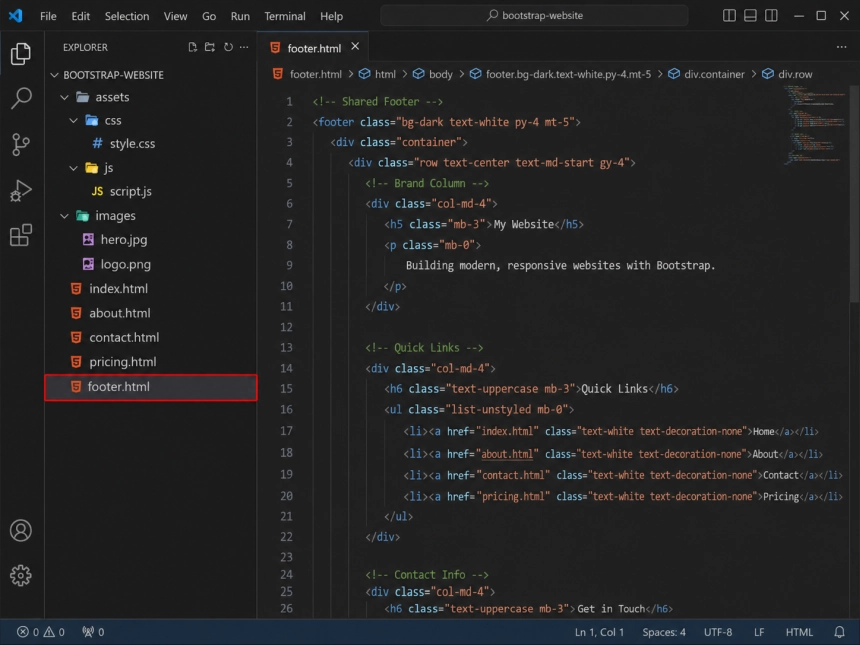This screenshot has height=645, width=860.
Task: Open the Accounts icon in activity bar
Action: coord(21,530)
